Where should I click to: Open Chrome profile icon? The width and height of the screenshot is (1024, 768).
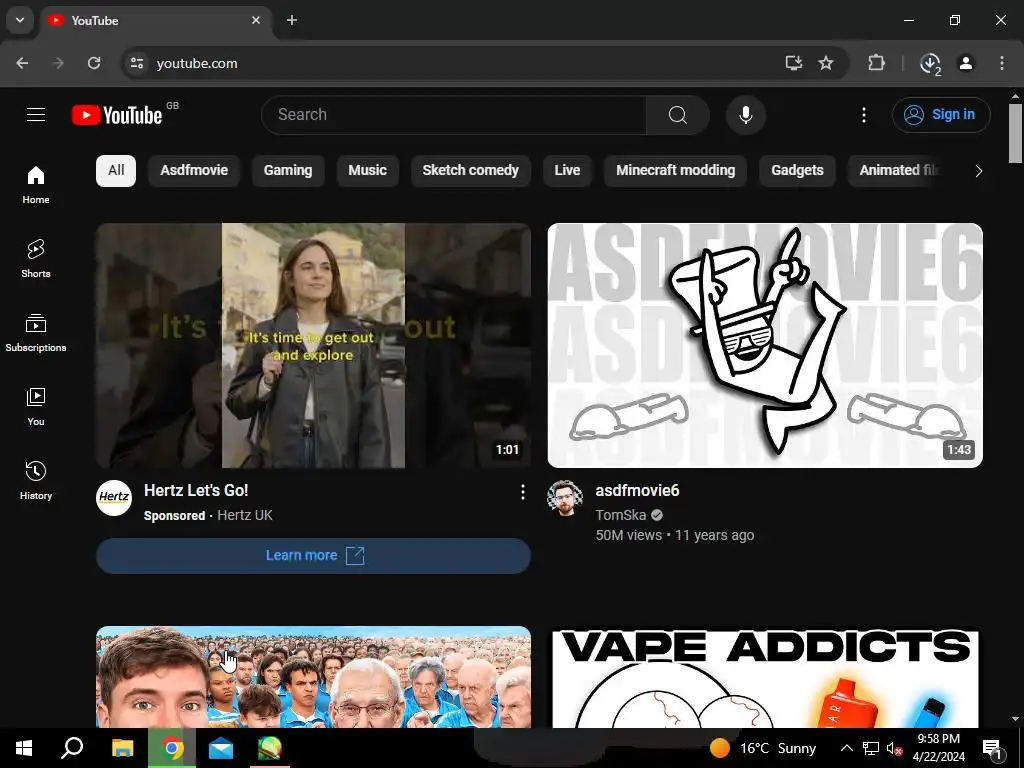click(966, 63)
